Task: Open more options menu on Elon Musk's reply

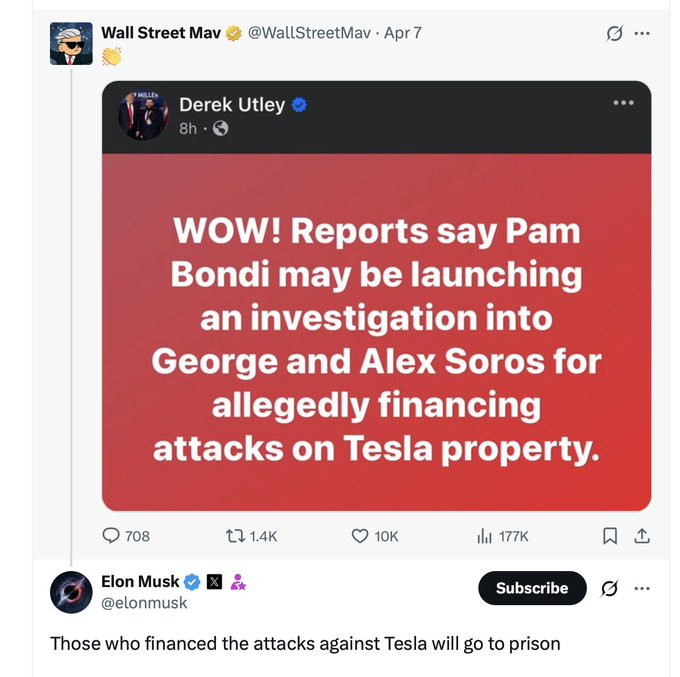Action: click(x=642, y=588)
